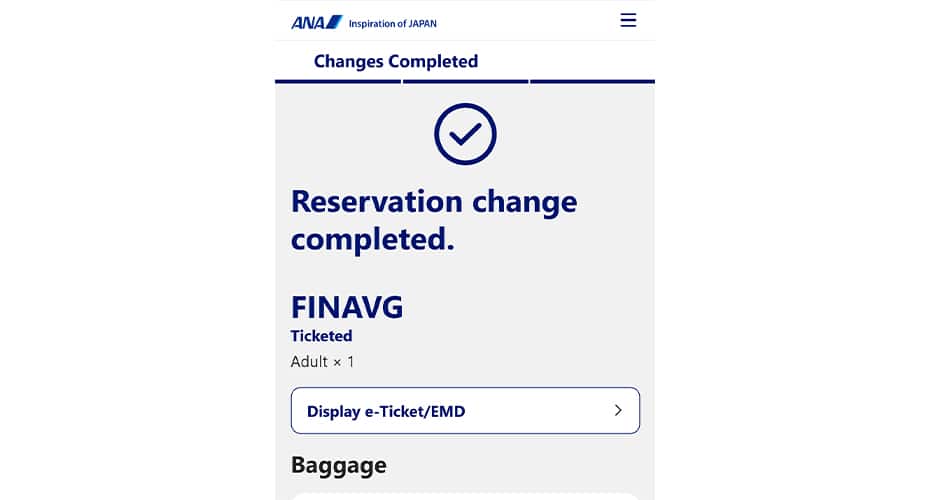The image size is (930, 500).
Task: Click the completion checkmark circle icon
Action: point(465,134)
